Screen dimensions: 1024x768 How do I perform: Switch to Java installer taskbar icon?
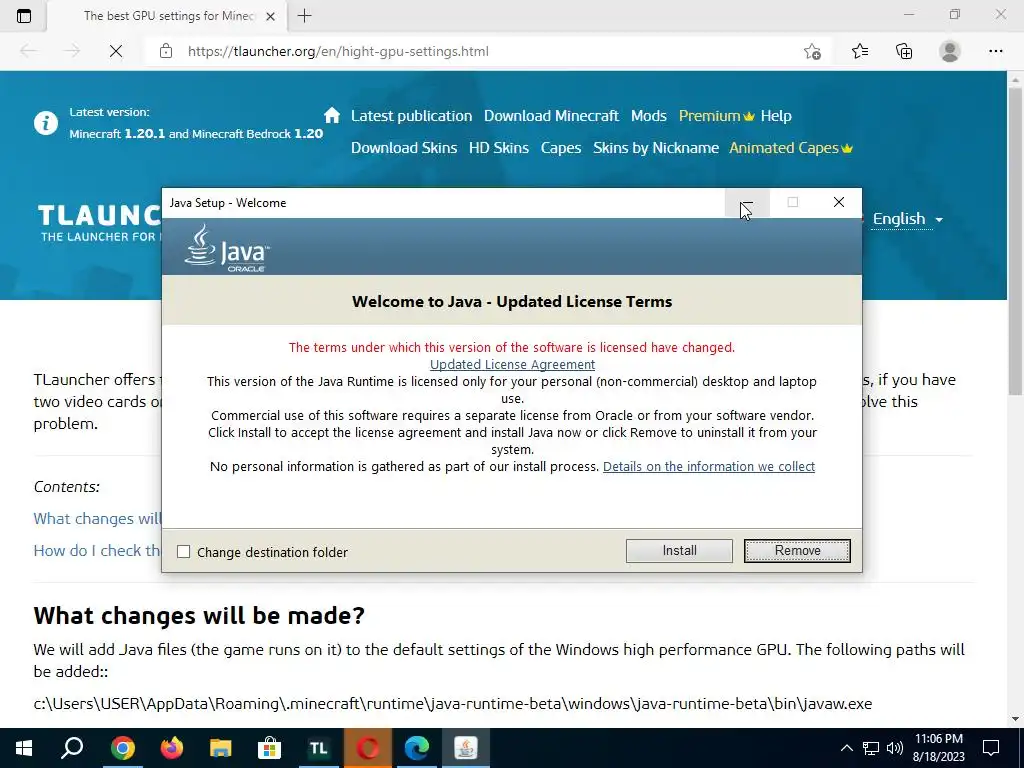(466, 748)
